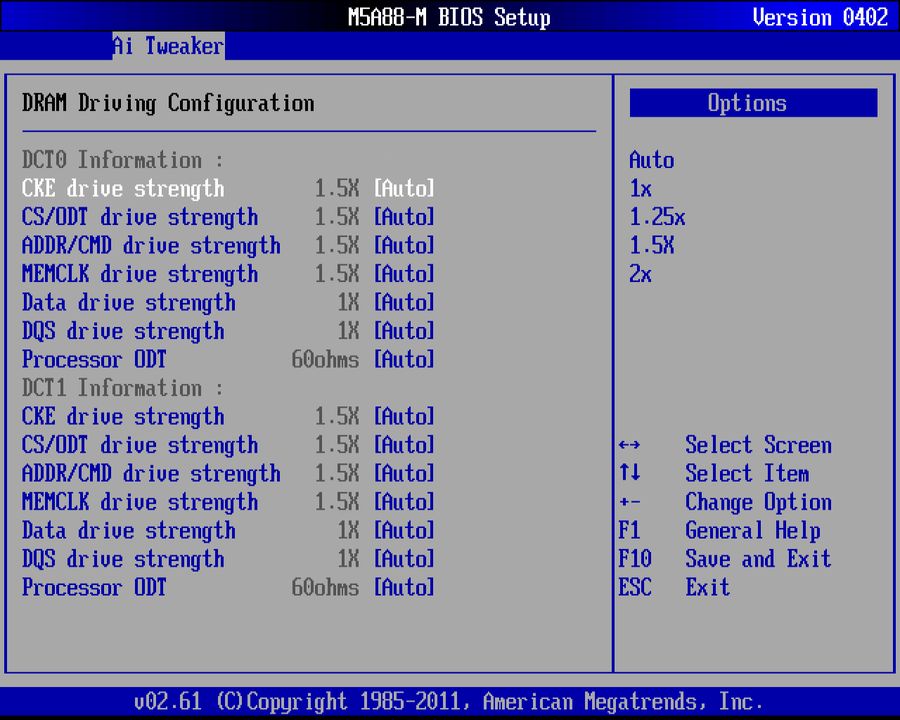Select DCT0 Processor ODT Auto value
Image resolution: width=900 pixels, height=720 pixels.
coord(404,359)
